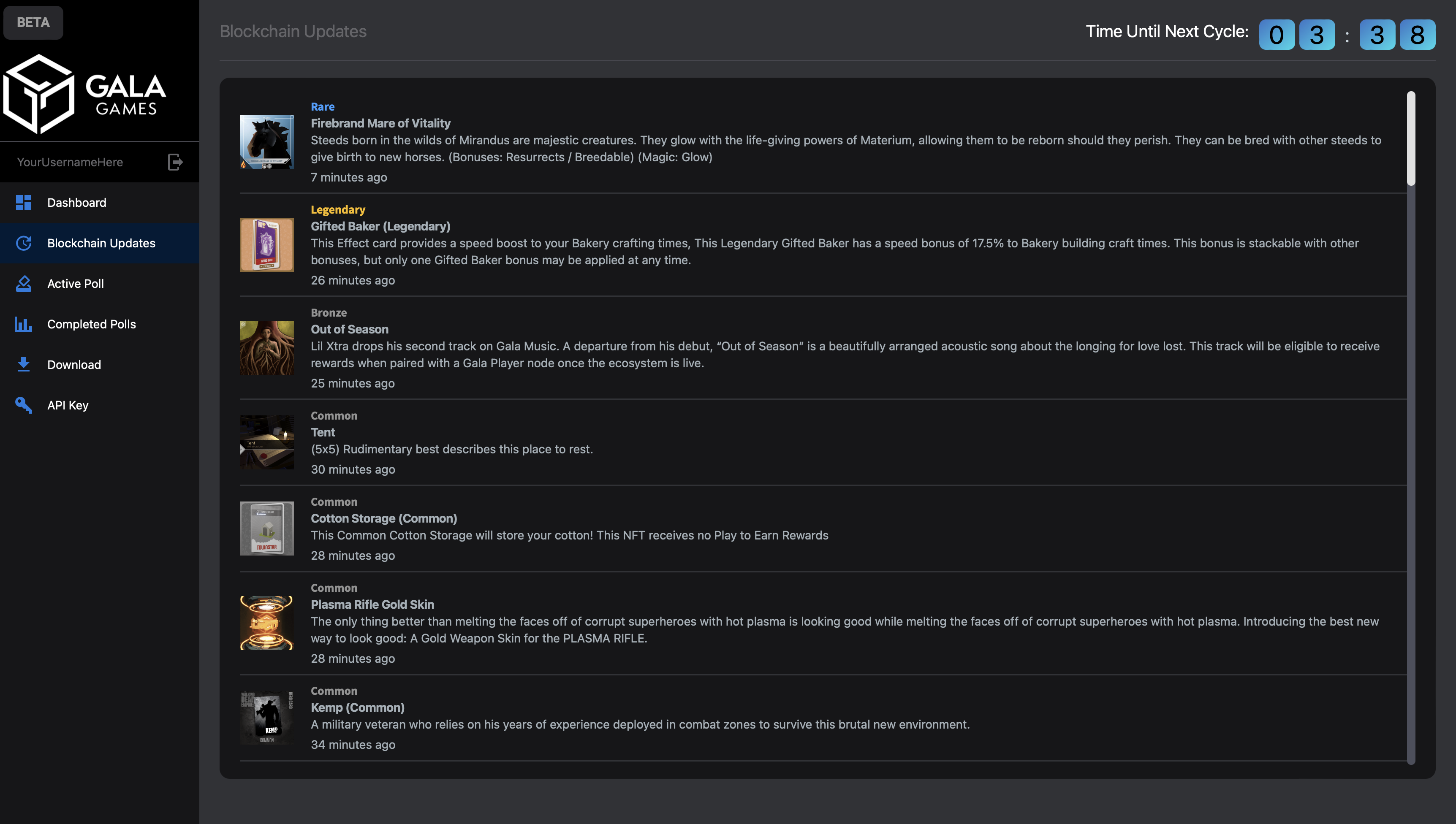1456x824 pixels.
Task: Click the Dashboard grid icon
Action: pyautogui.click(x=24, y=203)
